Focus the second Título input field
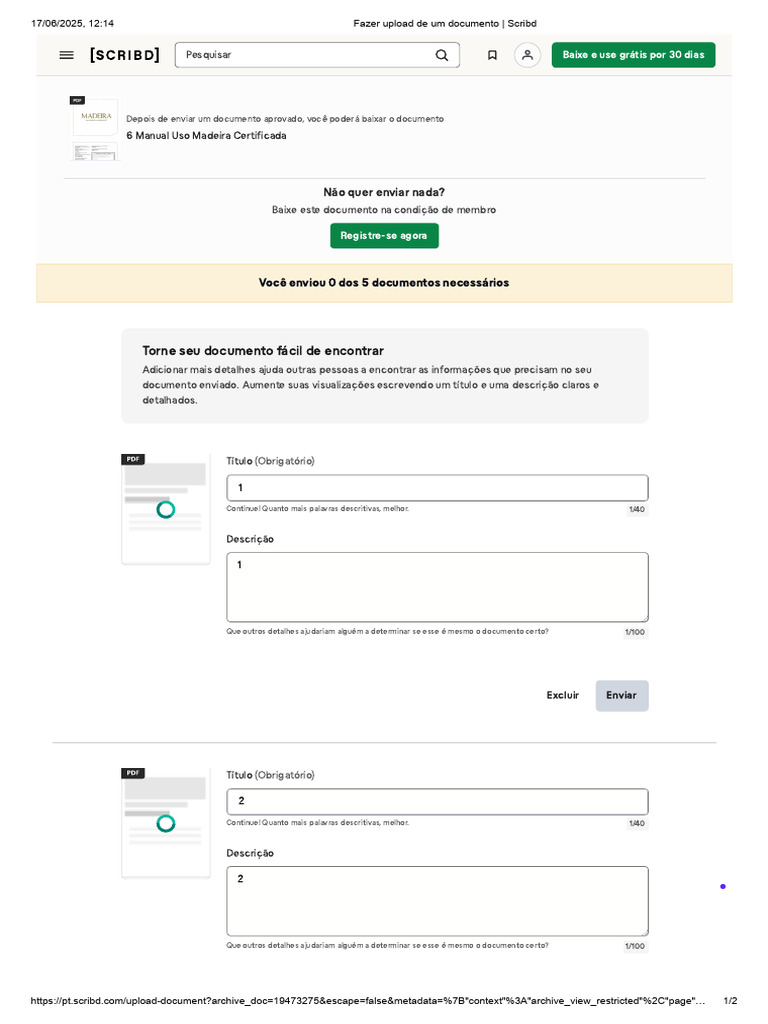Image resolution: width=768 pixels, height=1024 pixels. coord(437,801)
